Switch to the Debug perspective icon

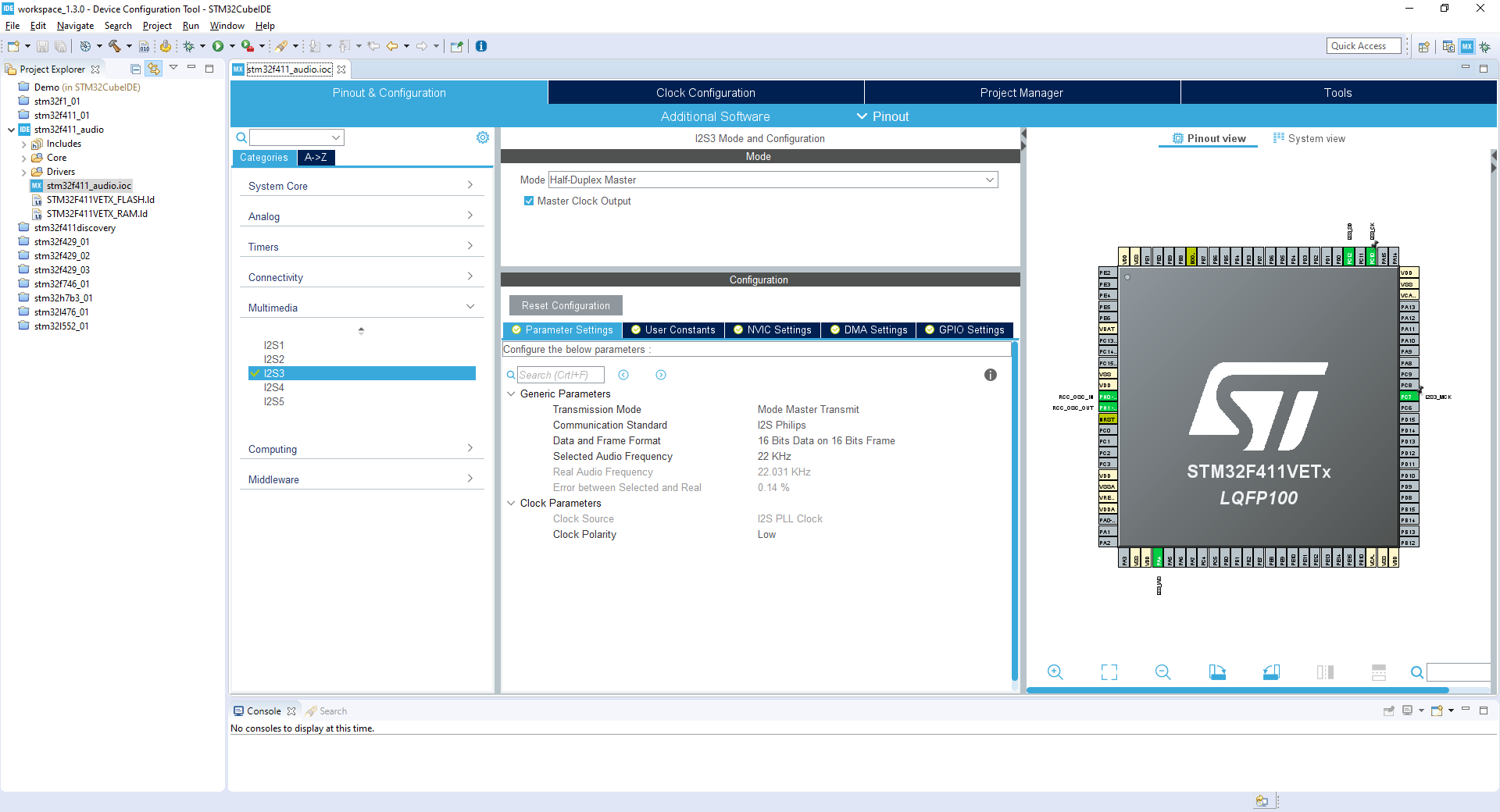pyautogui.click(x=1485, y=47)
